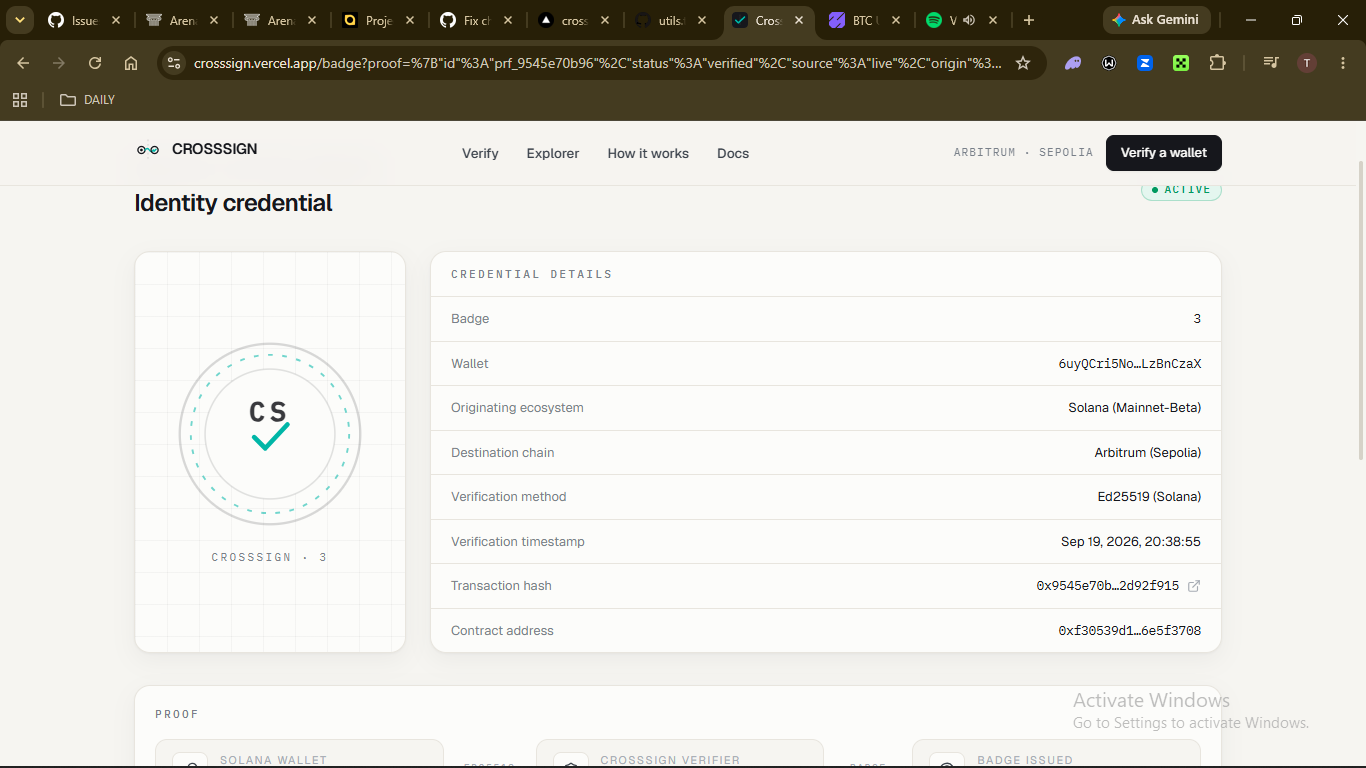Click the CROSSSIGN · 3 caption
This screenshot has height=768, width=1366.
coord(270,557)
